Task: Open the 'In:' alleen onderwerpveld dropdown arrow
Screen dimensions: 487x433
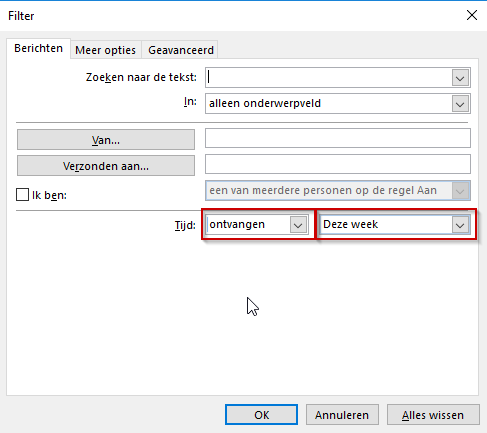Action: 460,104
